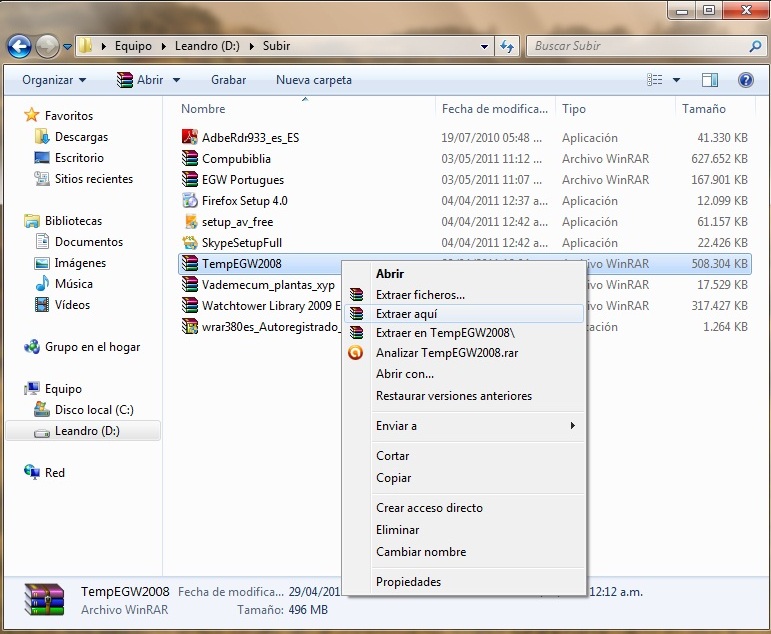
Task: Expand the arrow after Equipo breadcrumb
Action: click(x=163, y=46)
